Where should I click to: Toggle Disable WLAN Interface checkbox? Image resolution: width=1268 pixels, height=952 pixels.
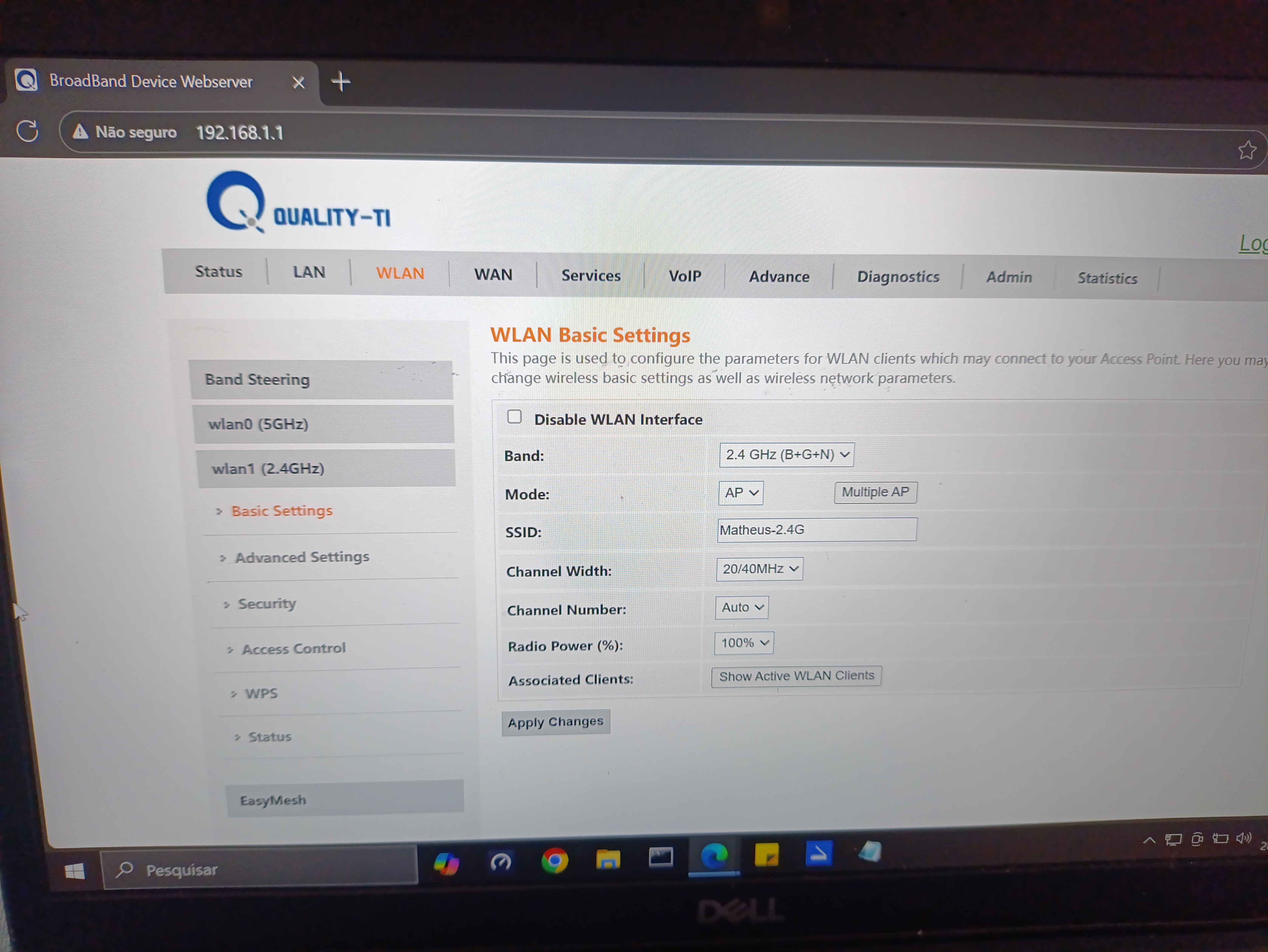pos(514,417)
